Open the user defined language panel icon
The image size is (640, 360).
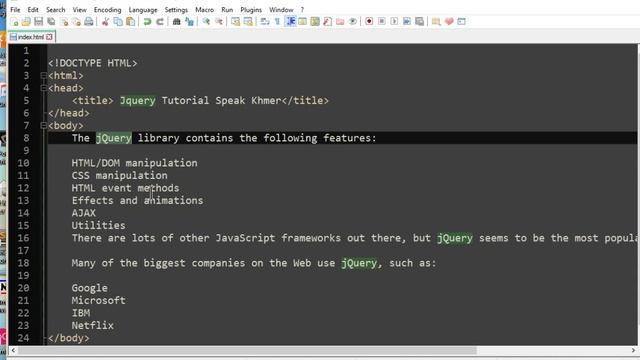[x=302, y=22]
